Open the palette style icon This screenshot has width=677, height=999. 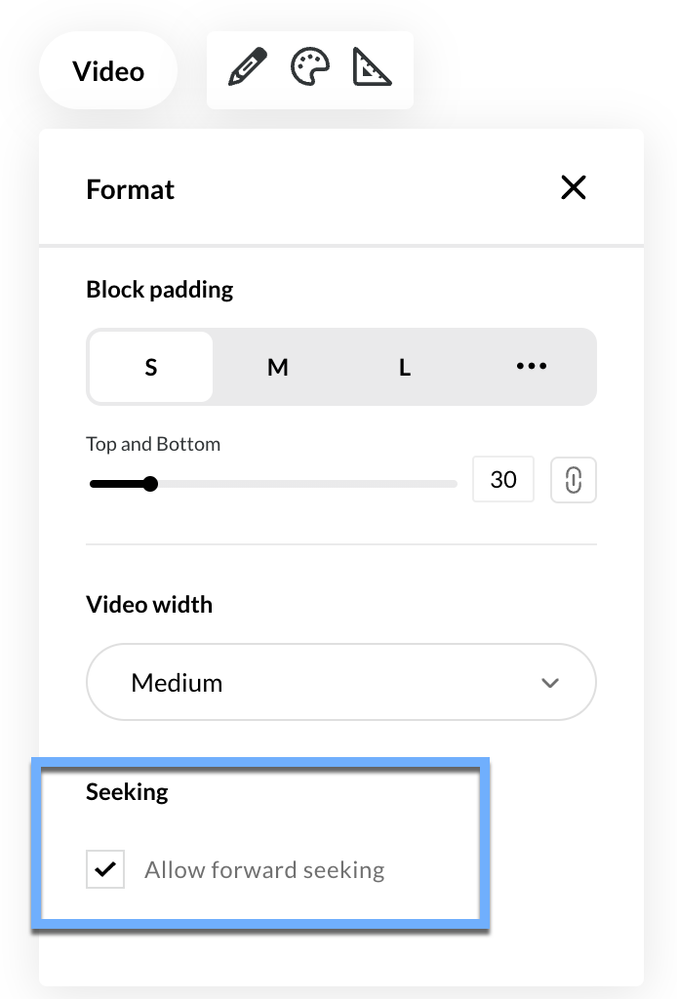pyautogui.click(x=309, y=70)
